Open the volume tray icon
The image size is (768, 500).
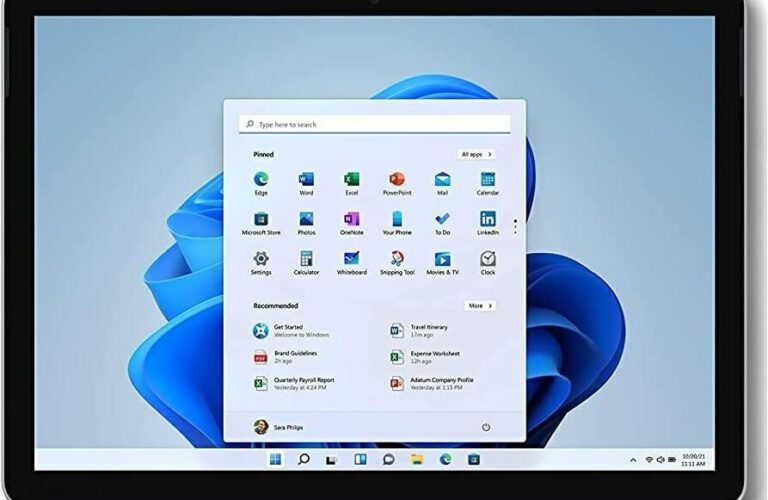(x=660, y=460)
